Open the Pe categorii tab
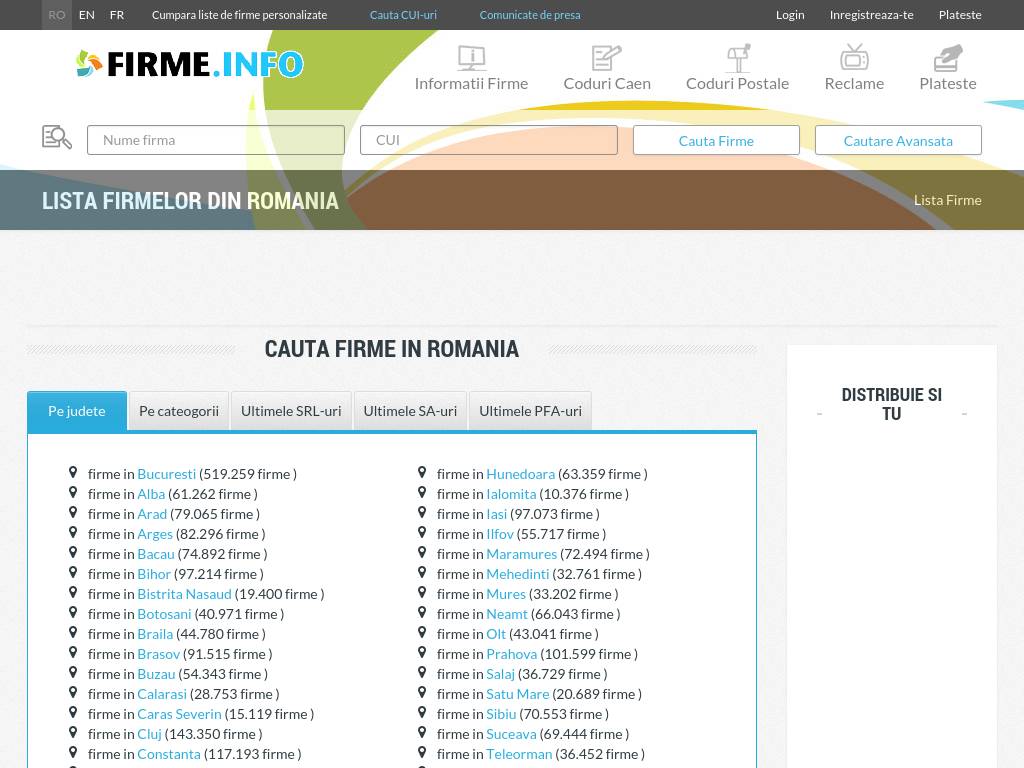 point(179,411)
